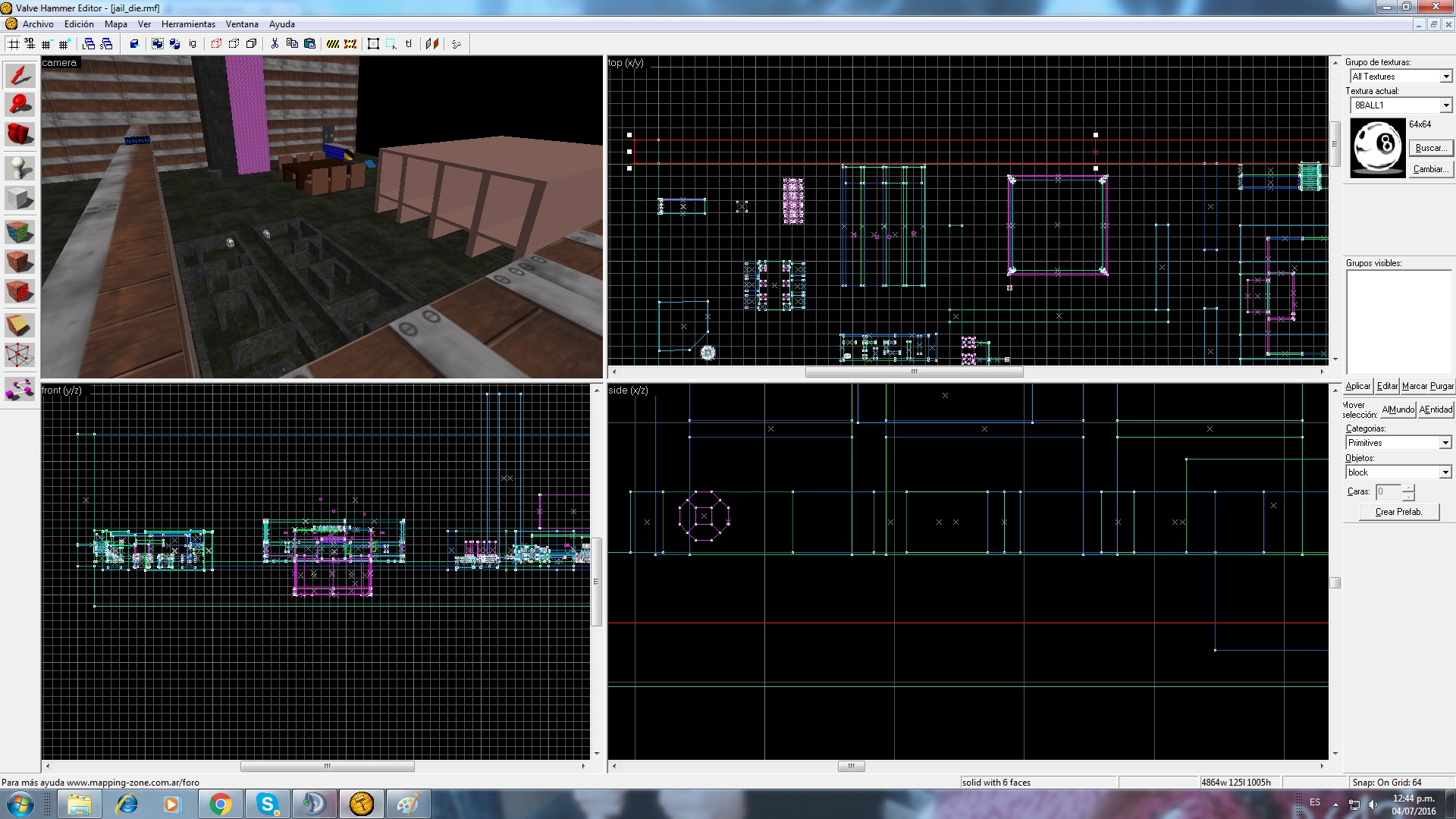Click the Crear Prefab. button

click(1398, 512)
